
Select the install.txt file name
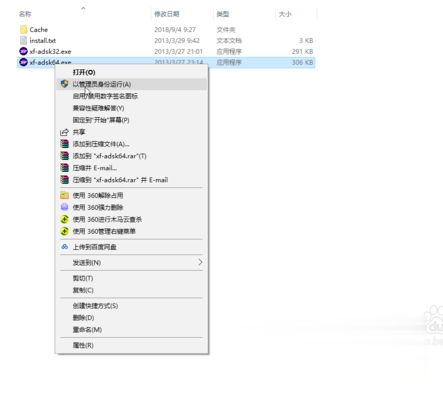coord(43,40)
